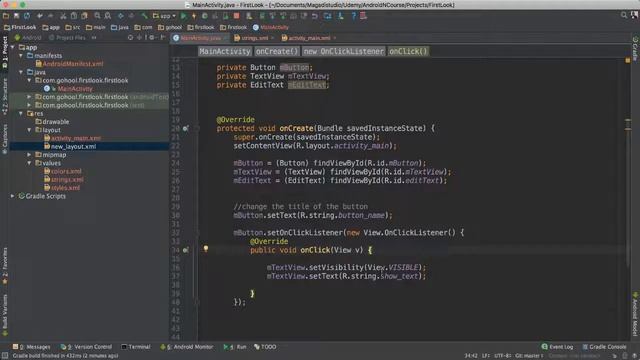The width and height of the screenshot is (640, 360).
Task: Click the Open folder toolbar icon
Action: coord(6,16)
